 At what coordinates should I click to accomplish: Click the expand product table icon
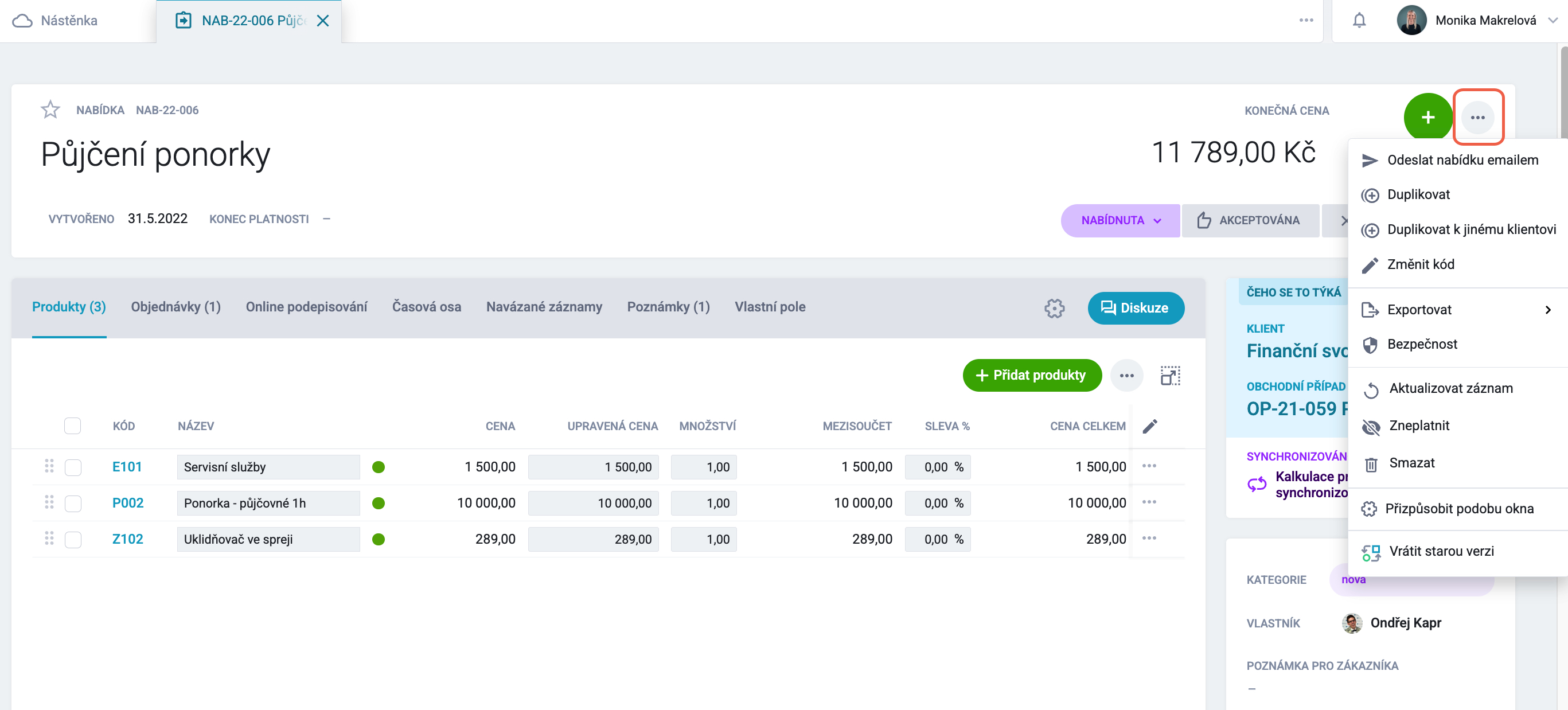click(1169, 376)
